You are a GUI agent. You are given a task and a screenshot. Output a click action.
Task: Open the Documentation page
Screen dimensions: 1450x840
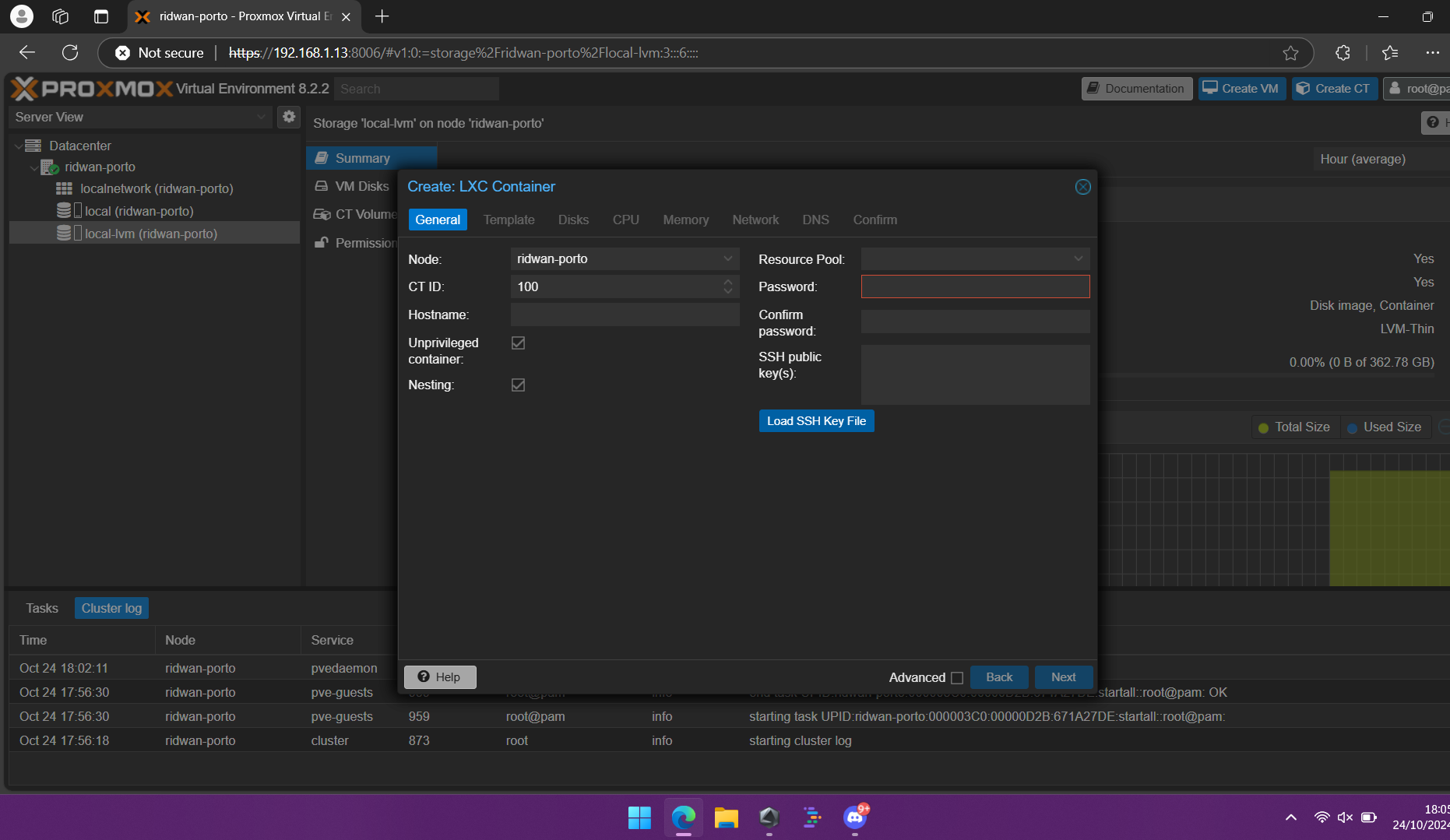(1136, 88)
